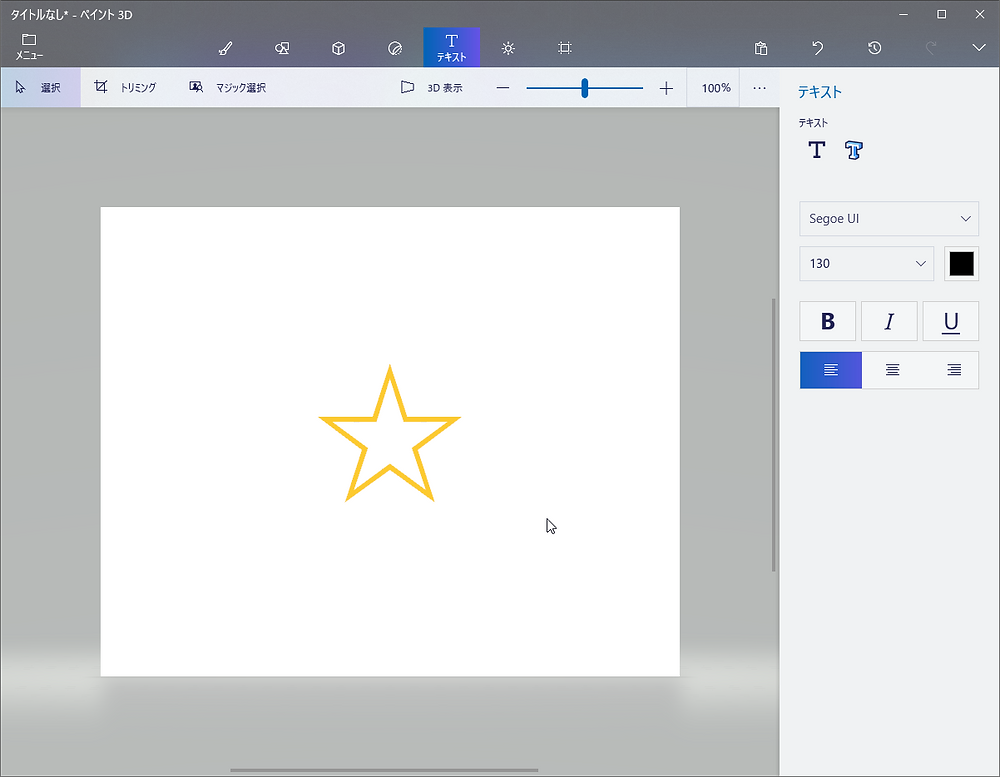This screenshot has width=1000, height=777.
Task: Open the Effects sun icon
Action: pos(508,48)
